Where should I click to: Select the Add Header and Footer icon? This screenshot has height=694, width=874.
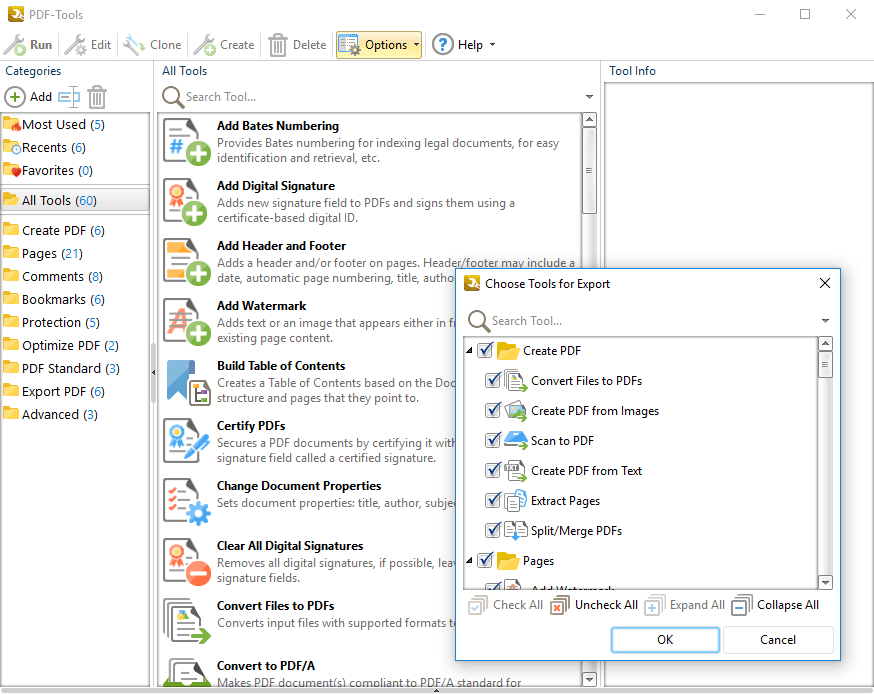click(x=187, y=261)
